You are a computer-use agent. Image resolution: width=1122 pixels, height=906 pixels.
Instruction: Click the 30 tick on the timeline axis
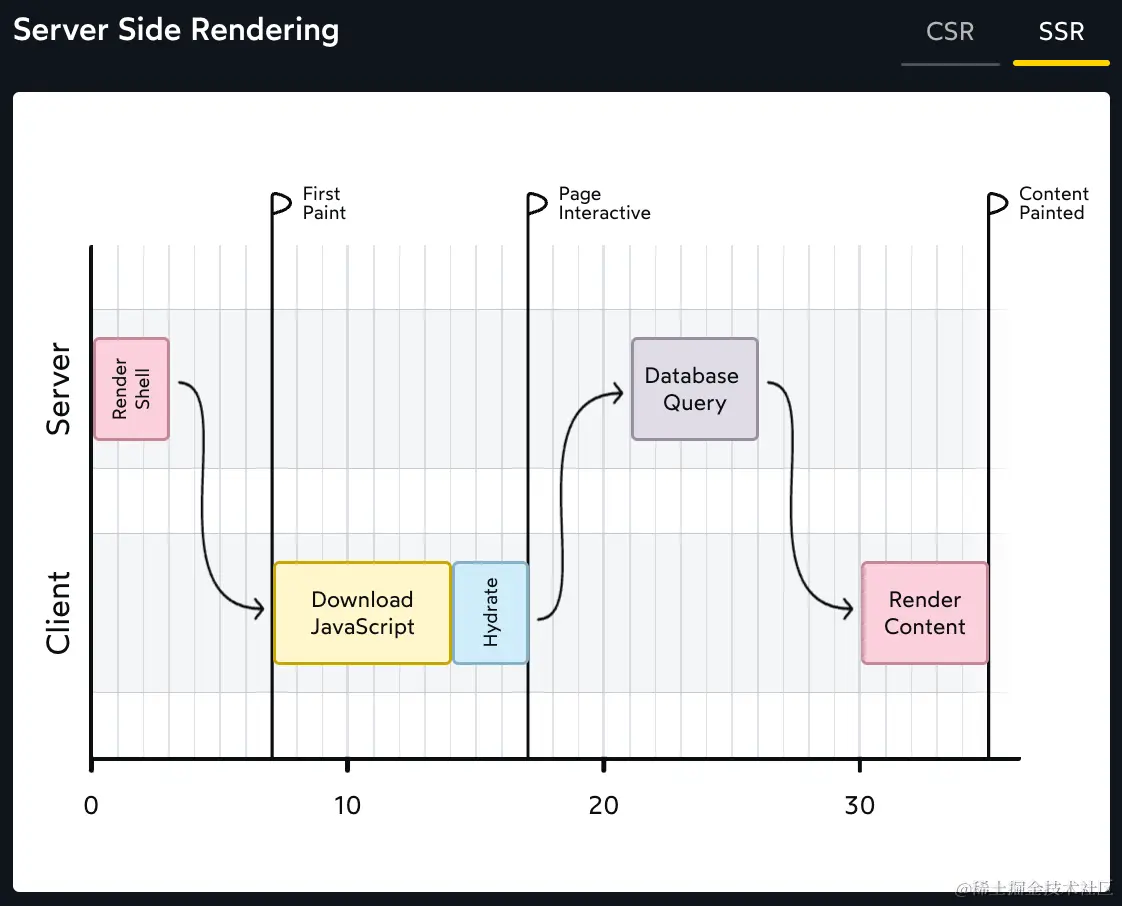(859, 805)
